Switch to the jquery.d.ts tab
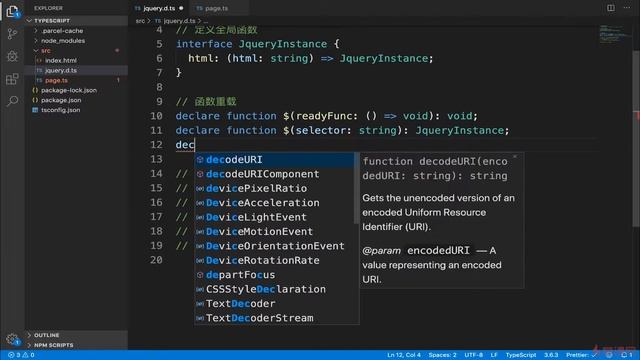The image size is (640, 360). pos(159,8)
